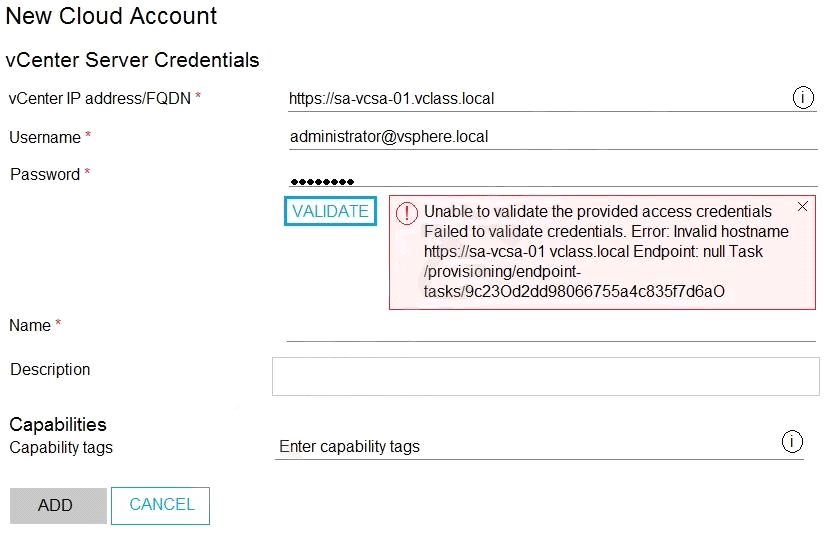The image size is (826, 533).
Task: Click the info icon beside vCenter FQDN field
Action: tap(802, 98)
